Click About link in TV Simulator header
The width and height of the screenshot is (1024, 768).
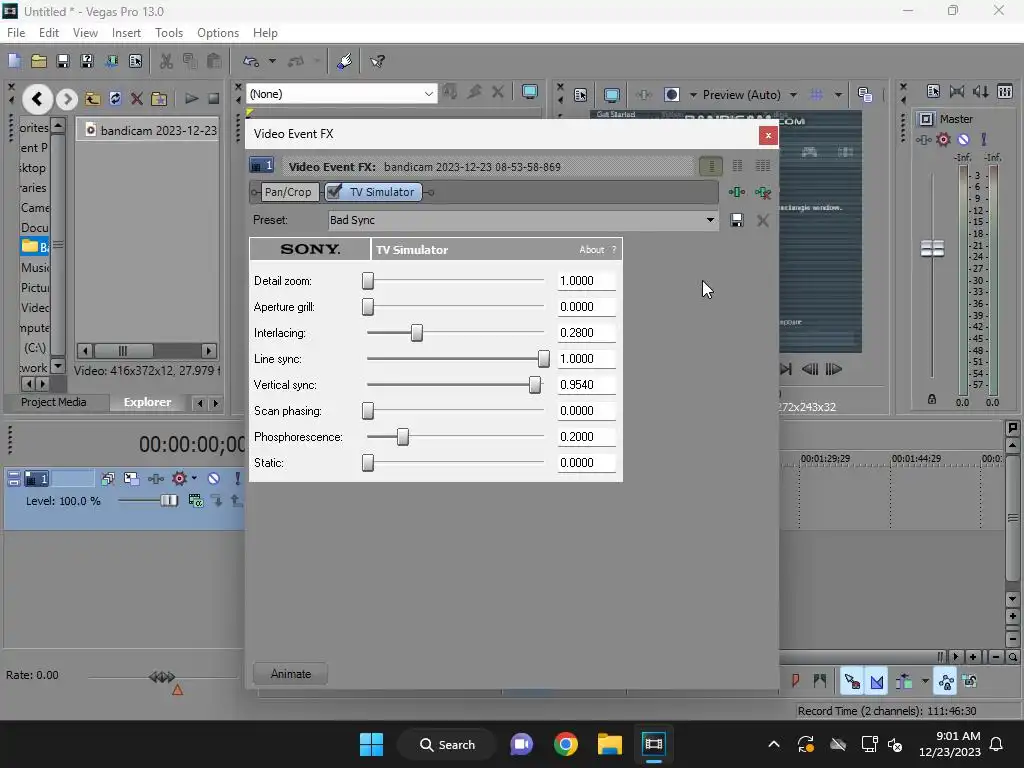(x=592, y=249)
